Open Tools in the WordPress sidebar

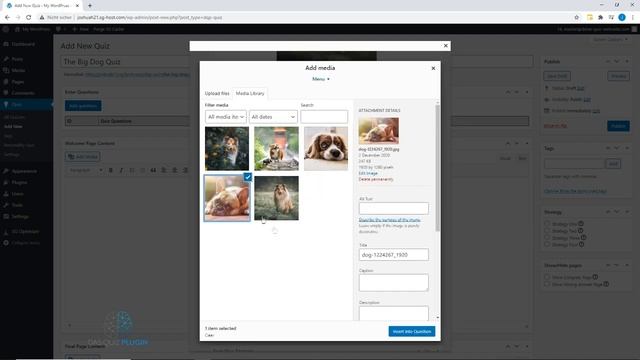point(17,205)
